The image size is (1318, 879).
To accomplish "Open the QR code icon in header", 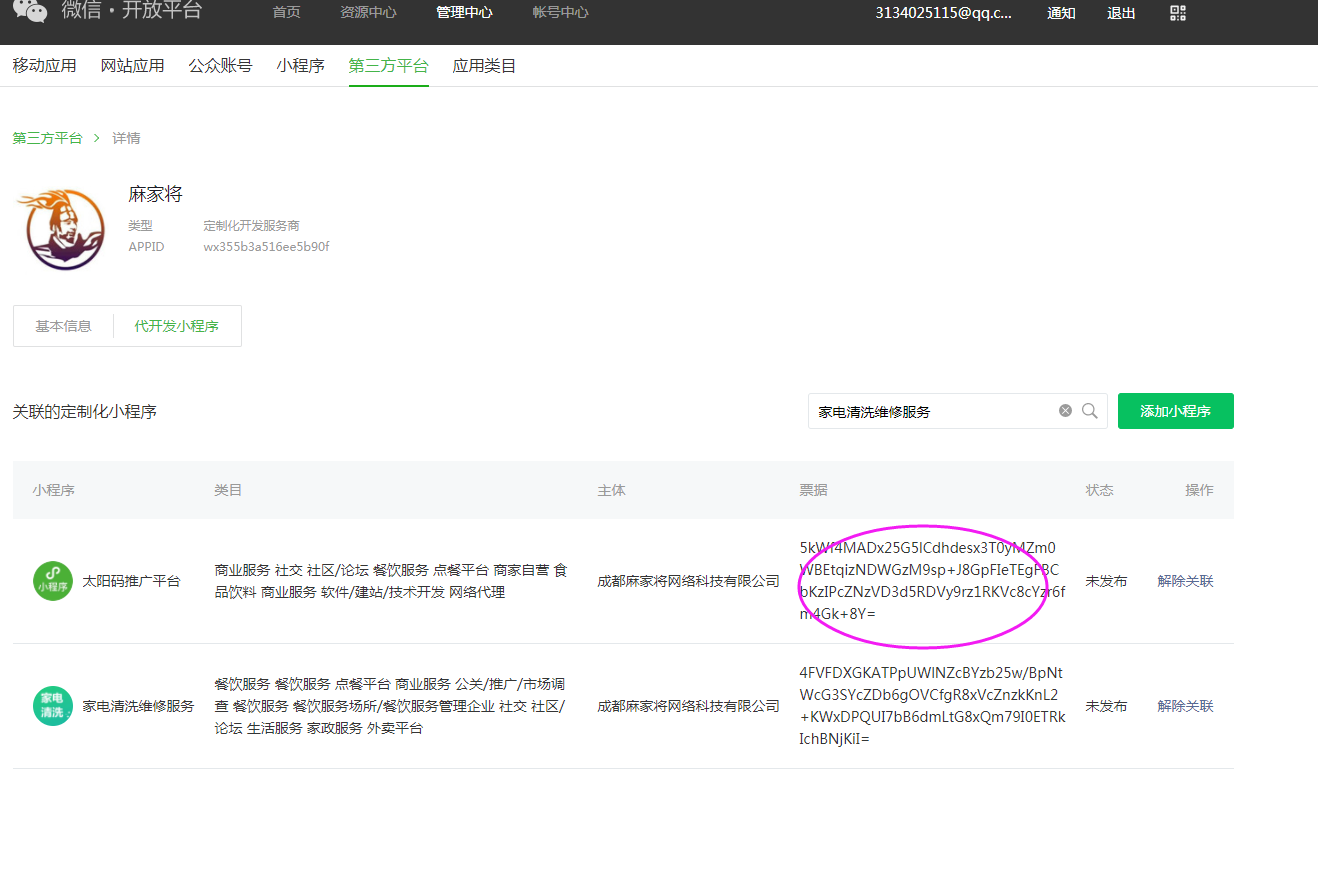I will pyautogui.click(x=1178, y=13).
